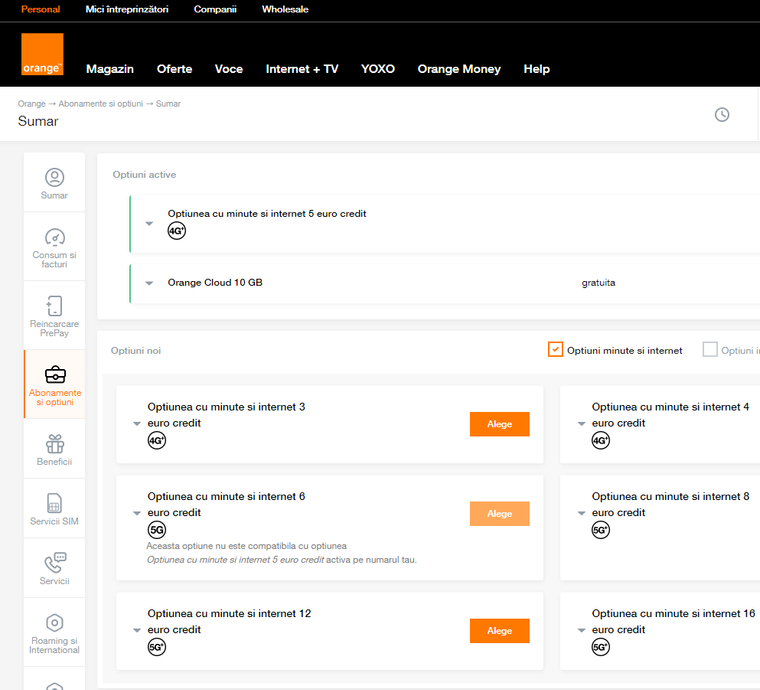Expand active option 5 euro credit details
760x690 pixels.
pos(149,223)
